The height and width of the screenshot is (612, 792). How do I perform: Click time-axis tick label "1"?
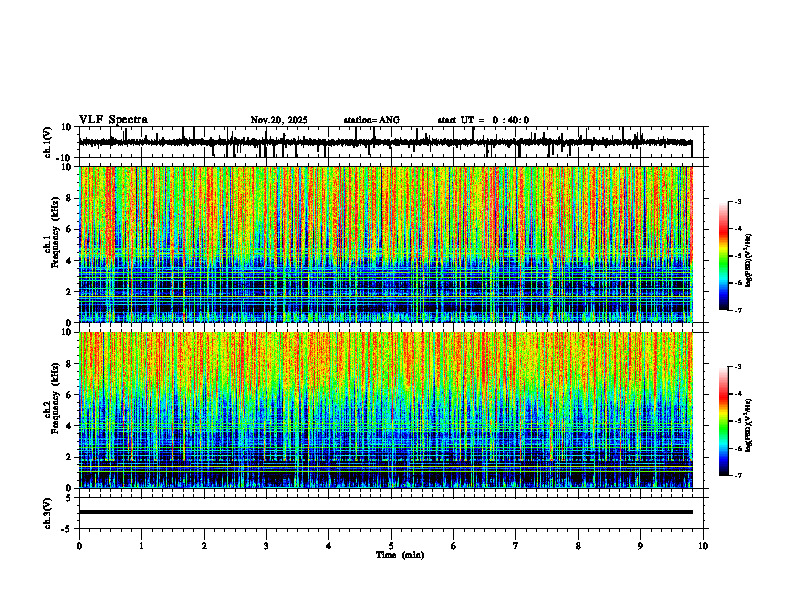pyautogui.click(x=141, y=546)
